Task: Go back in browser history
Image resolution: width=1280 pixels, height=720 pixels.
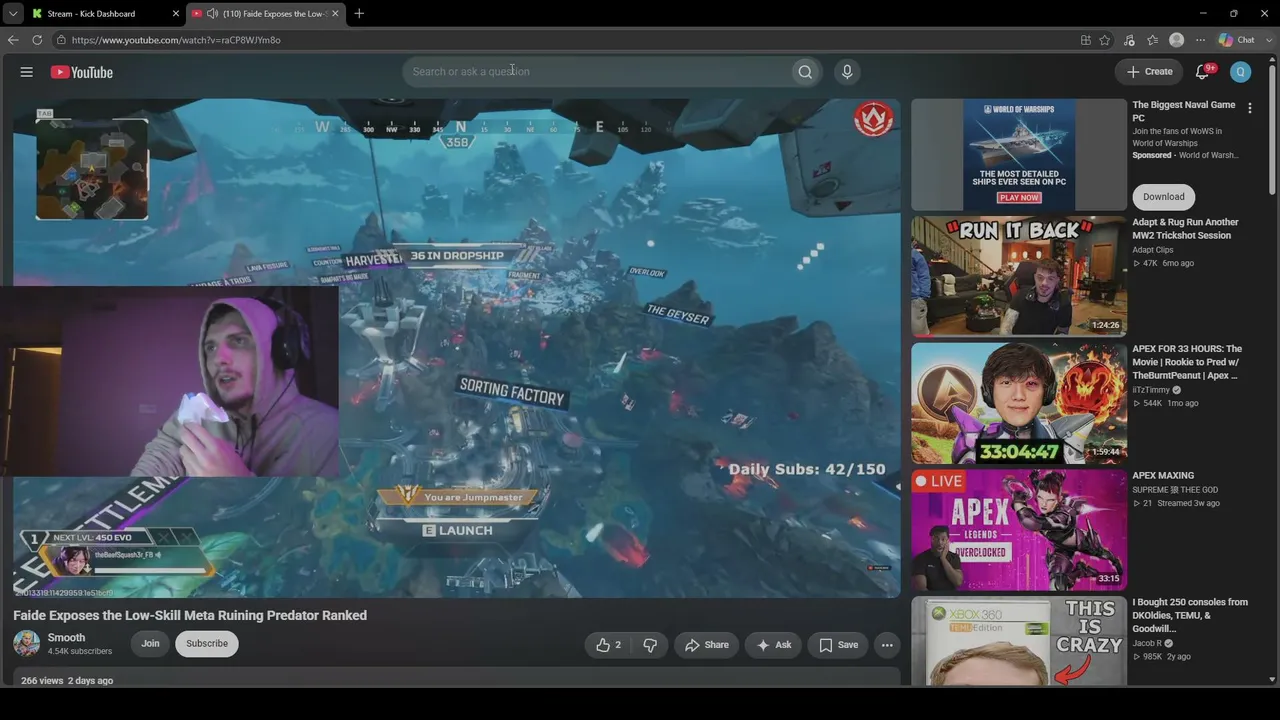Action: pyautogui.click(x=13, y=40)
